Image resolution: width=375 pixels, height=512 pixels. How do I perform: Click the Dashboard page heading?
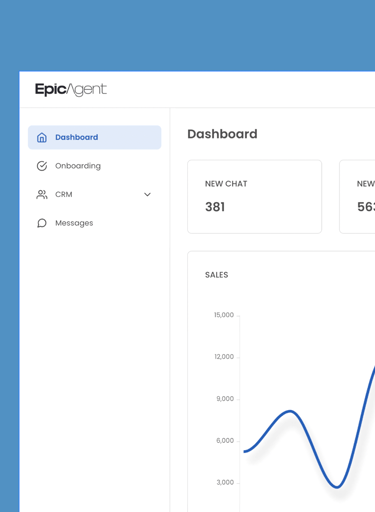coord(222,134)
